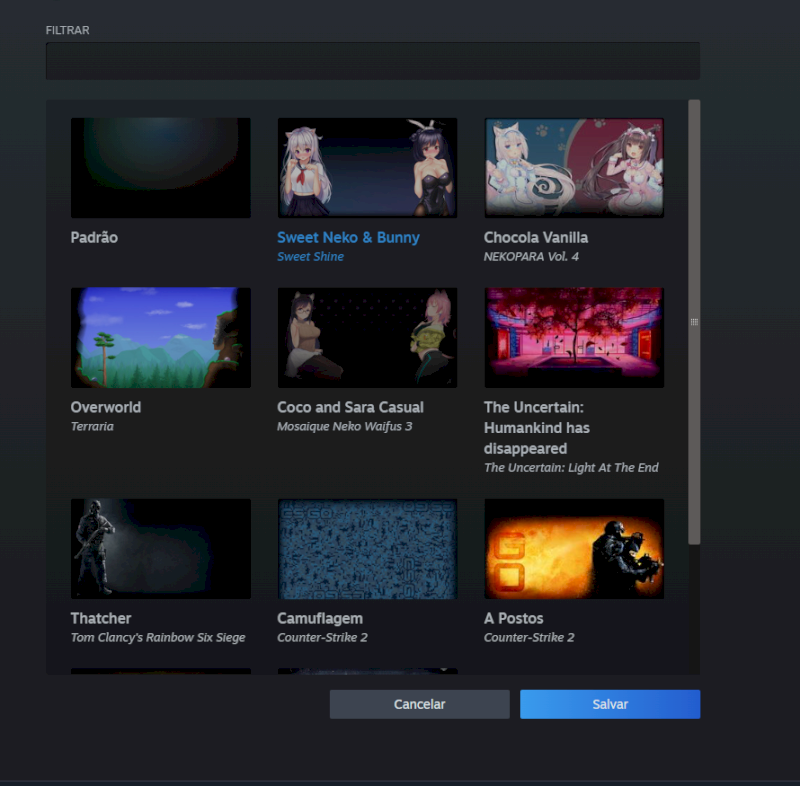Select the Thatcher background thumbnail

tap(161, 549)
